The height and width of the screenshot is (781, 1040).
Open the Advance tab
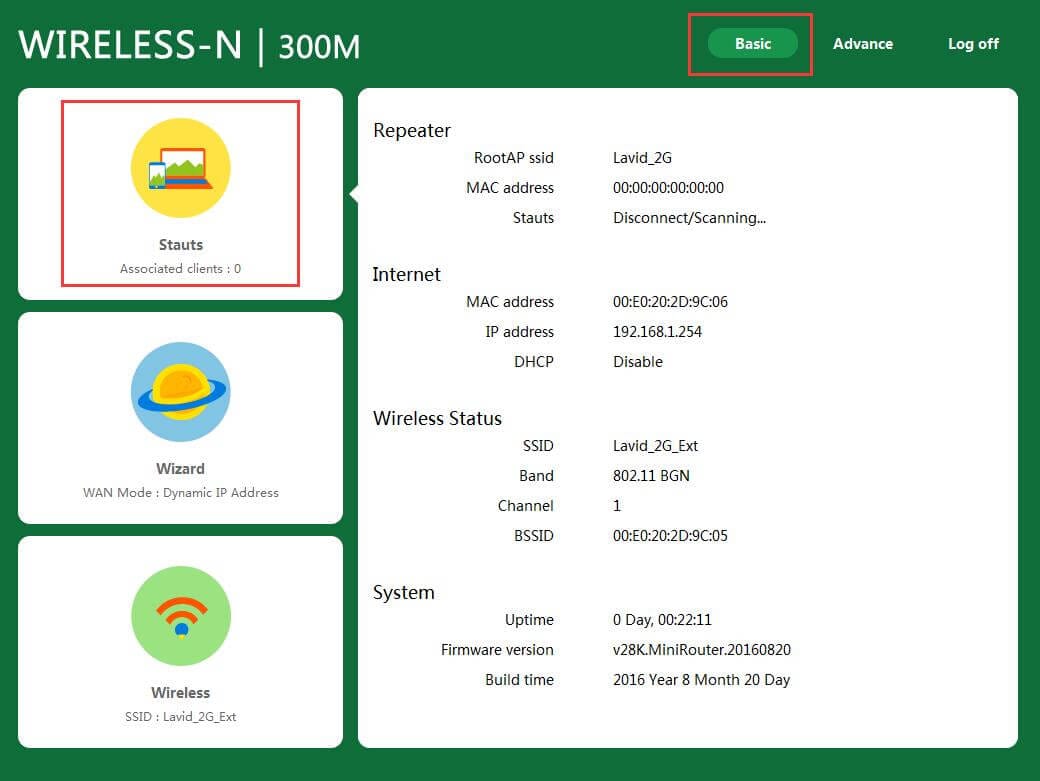(x=862, y=43)
